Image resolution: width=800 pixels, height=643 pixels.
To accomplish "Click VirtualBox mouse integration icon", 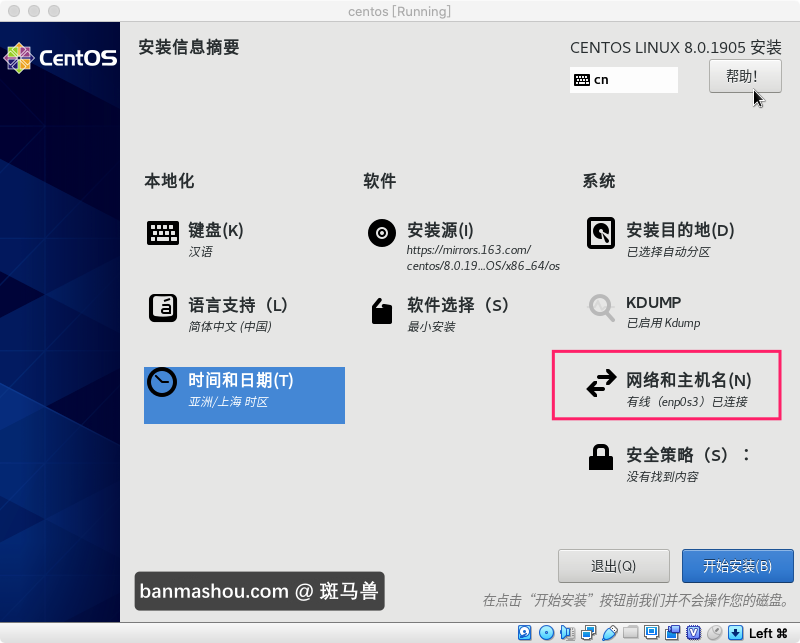I will pos(714,633).
